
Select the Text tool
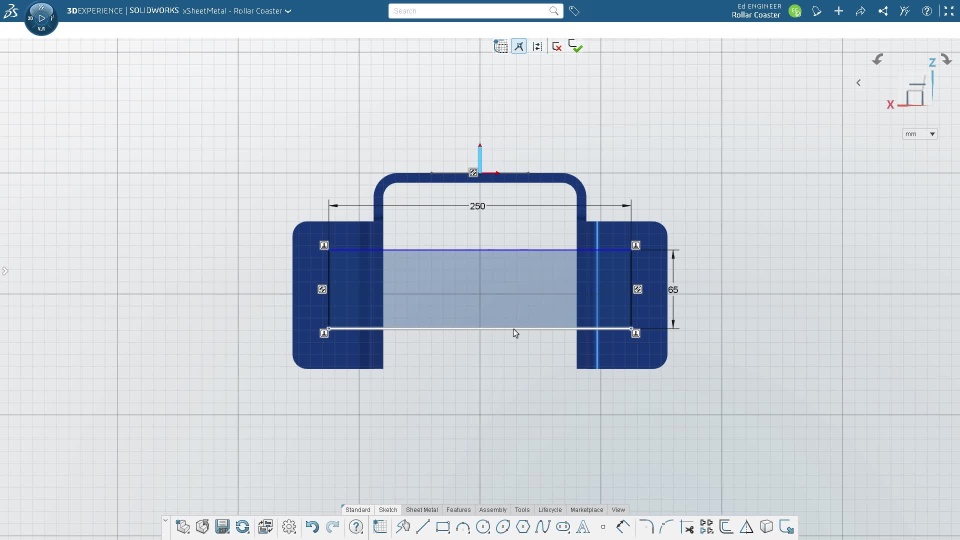(583, 527)
